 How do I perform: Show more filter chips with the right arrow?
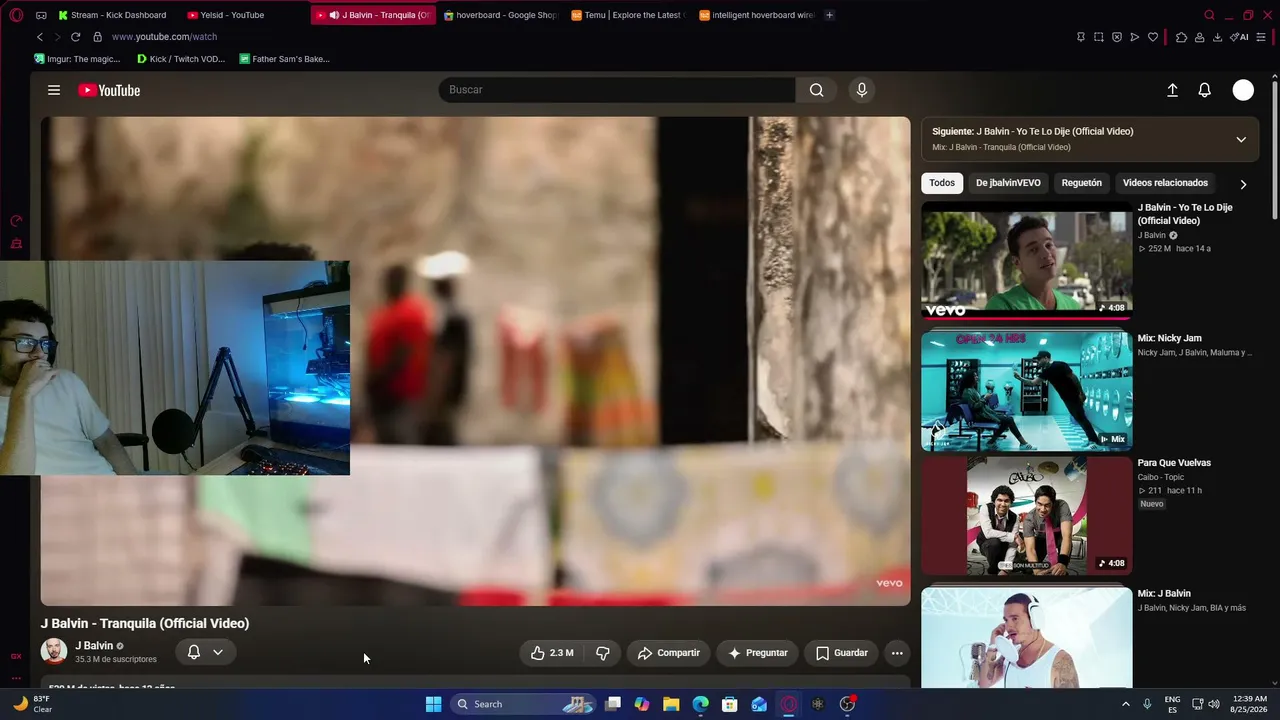[x=1243, y=184]
